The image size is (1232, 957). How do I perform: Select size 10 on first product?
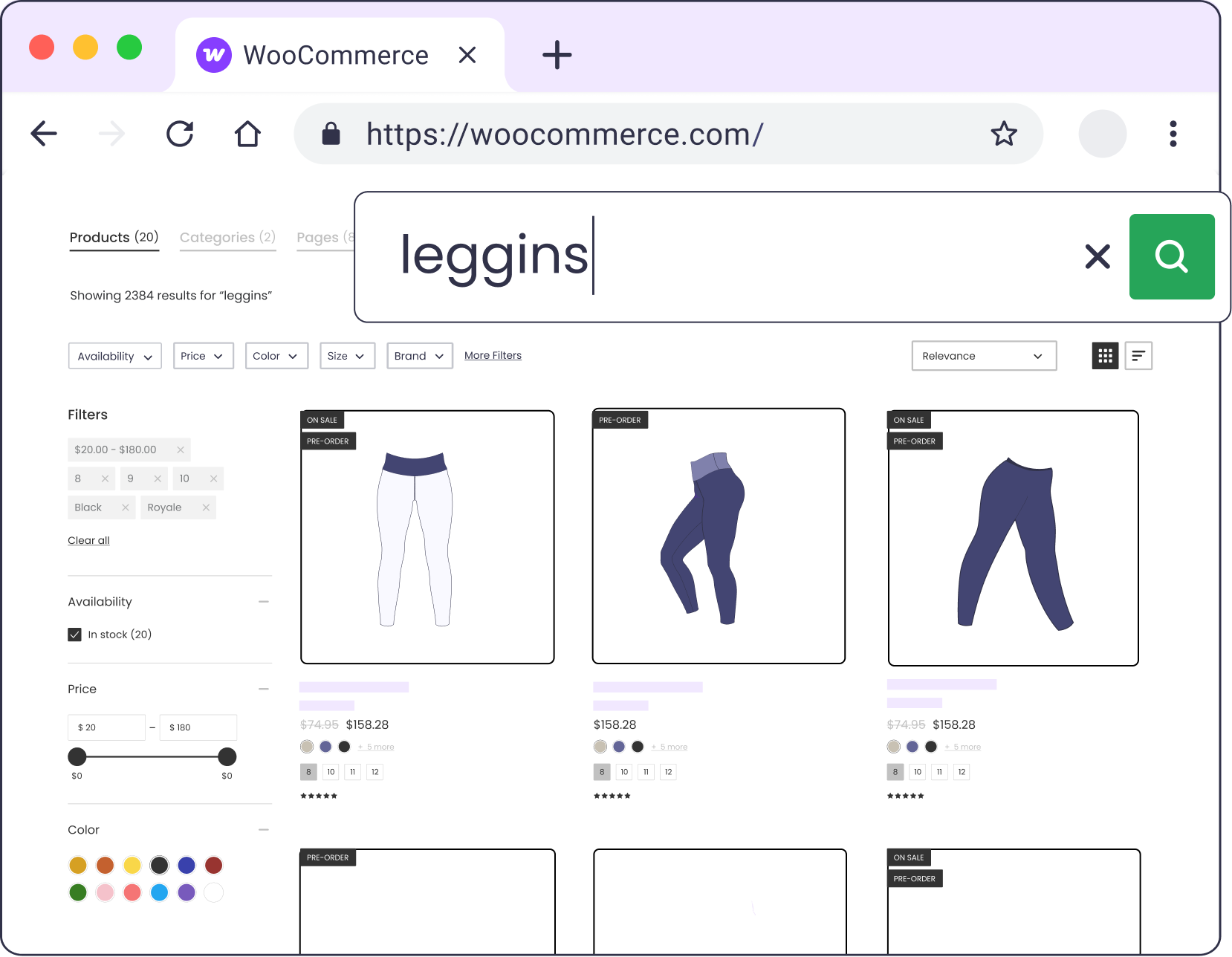click(x=331, y=772)
